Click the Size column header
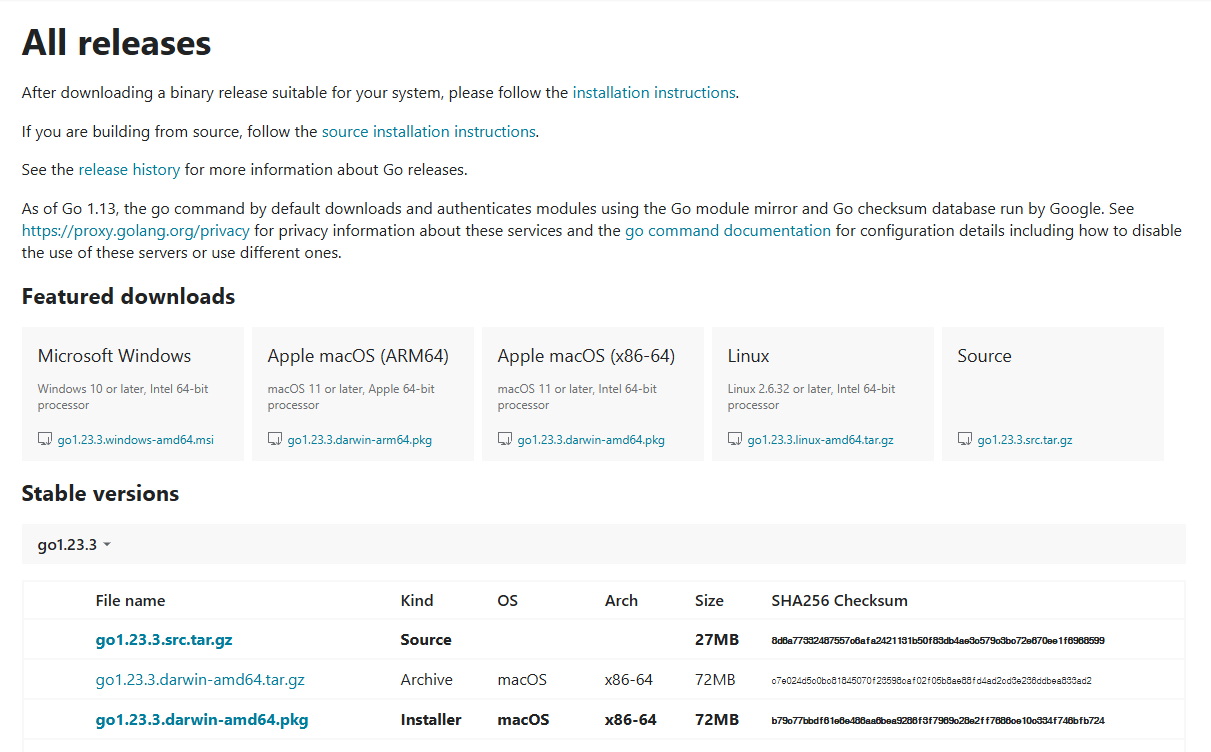This screenshot has height=752, width=1211. pos(709,600)
